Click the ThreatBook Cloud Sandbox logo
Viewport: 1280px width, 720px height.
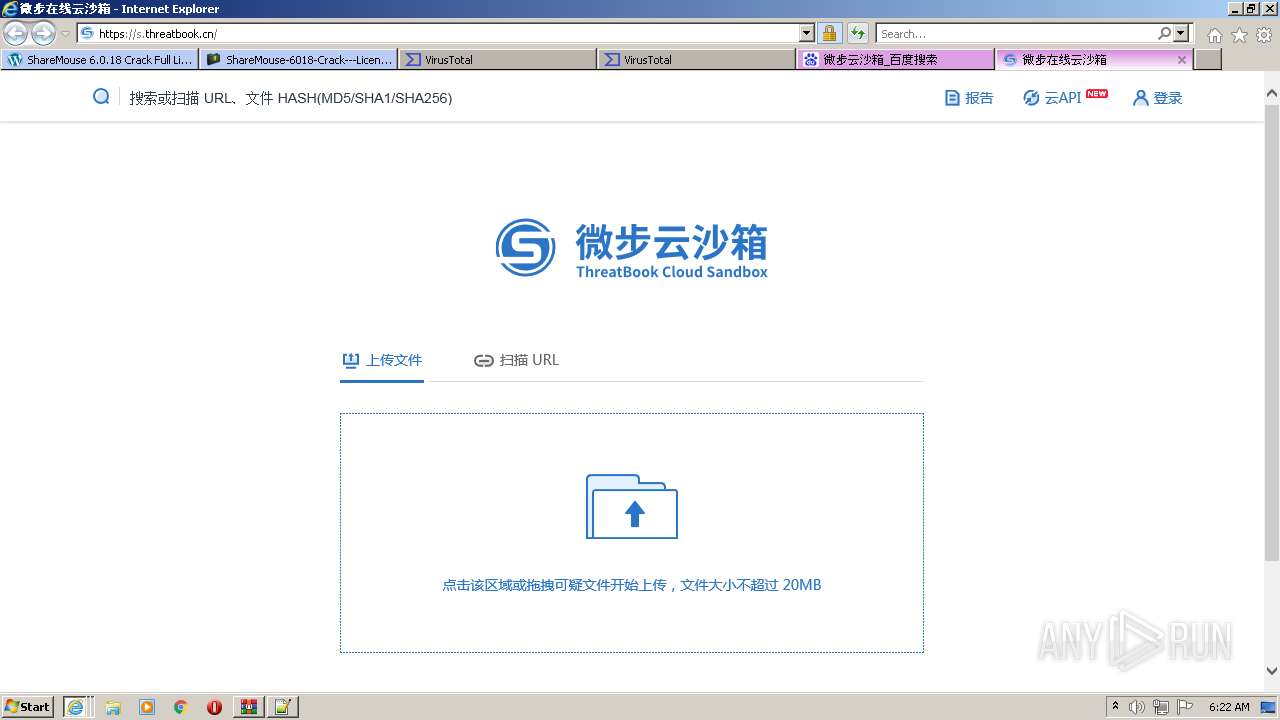[x=632, y=248]
